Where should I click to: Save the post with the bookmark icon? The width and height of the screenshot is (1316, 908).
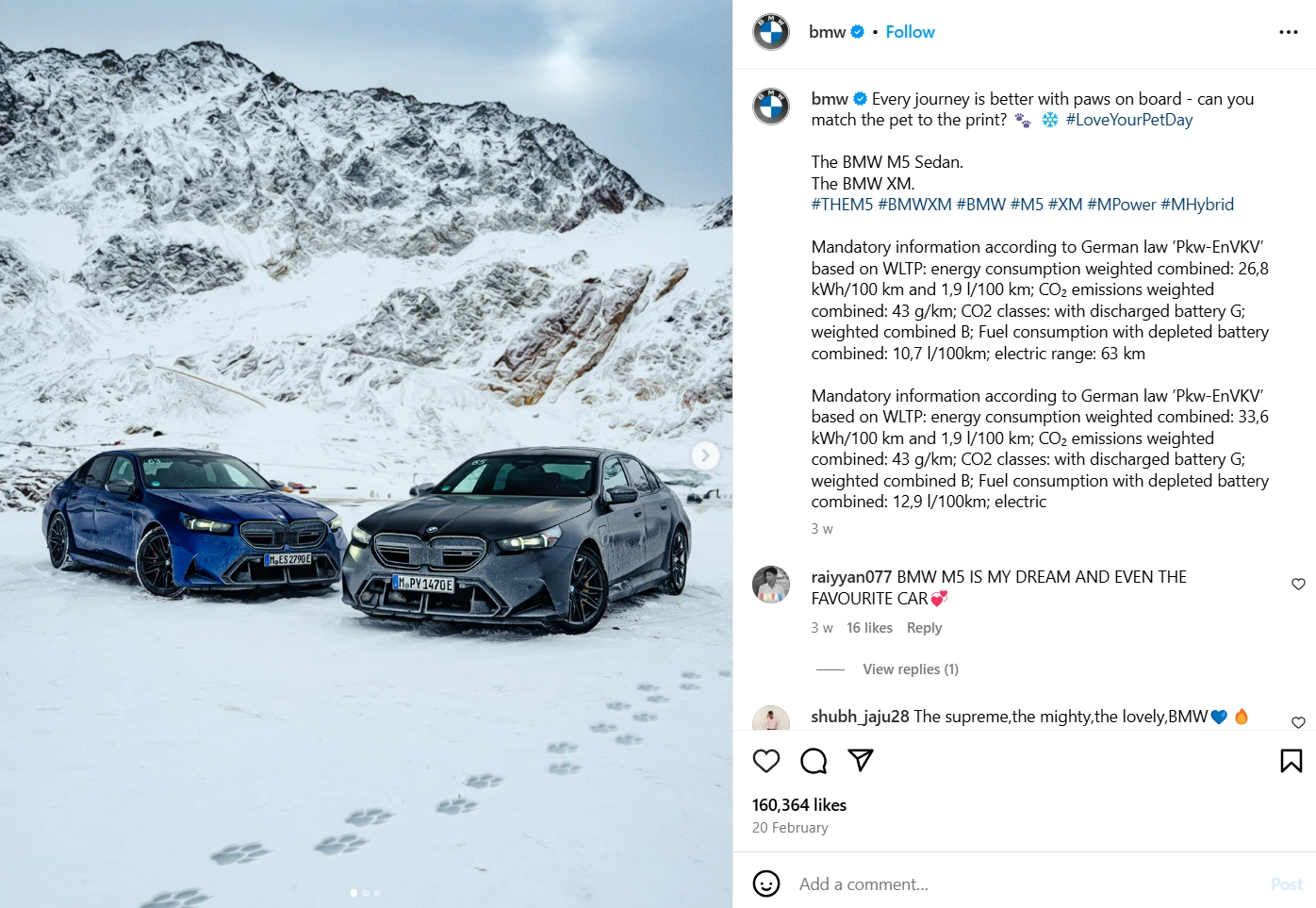coord(1291,761)
